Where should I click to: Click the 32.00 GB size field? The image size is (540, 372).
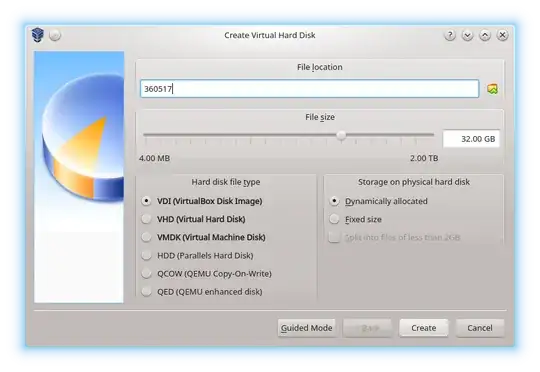[x=471, y=139]
